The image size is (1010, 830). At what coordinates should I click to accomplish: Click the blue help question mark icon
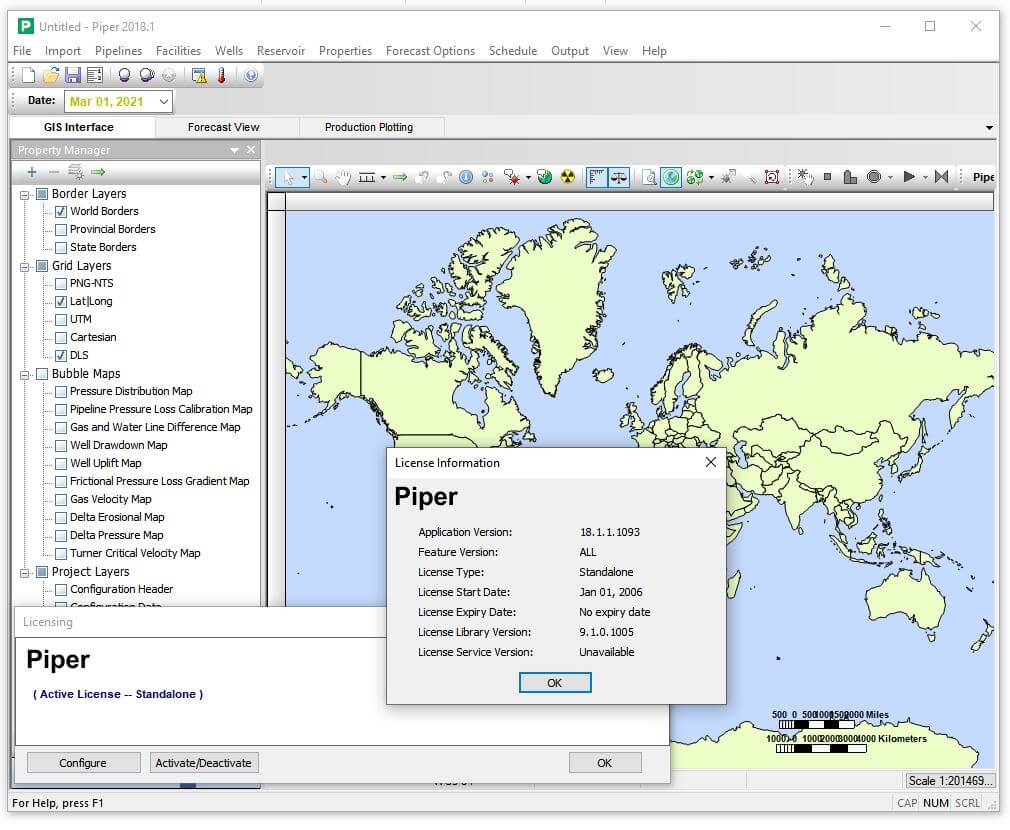point(251,75)
